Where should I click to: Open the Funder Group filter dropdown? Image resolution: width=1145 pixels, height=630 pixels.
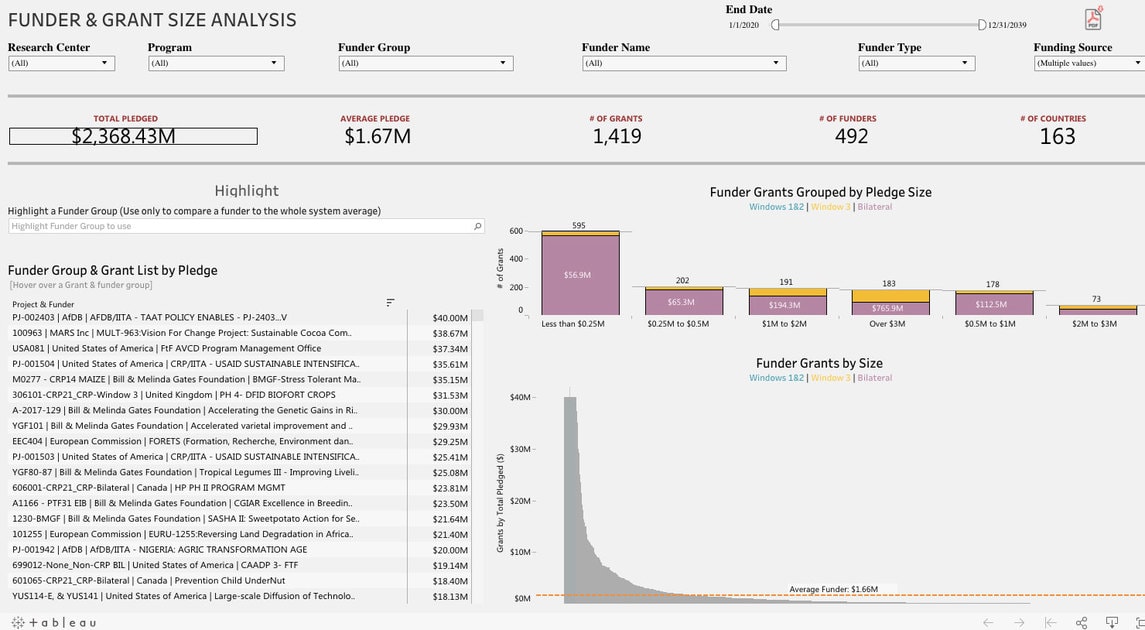(x=425, y=63)
